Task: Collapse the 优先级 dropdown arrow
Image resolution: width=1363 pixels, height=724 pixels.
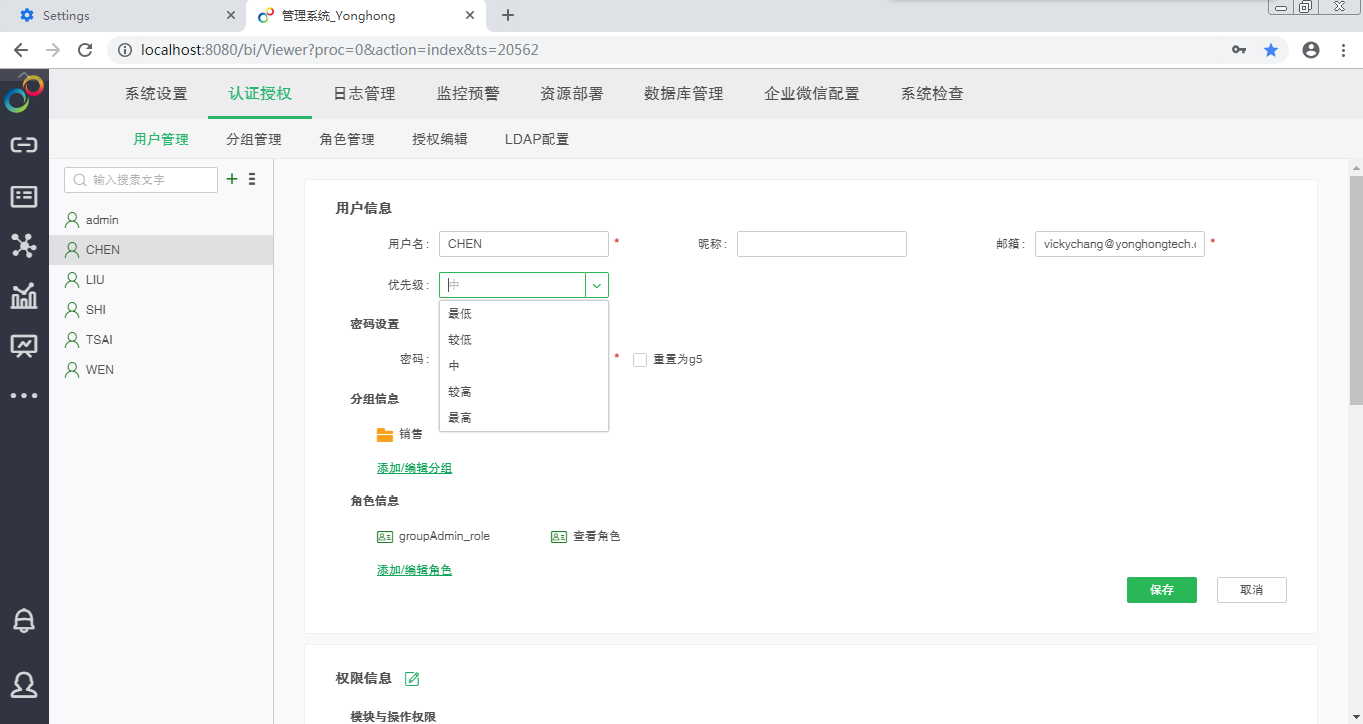Action: (597, 286)
